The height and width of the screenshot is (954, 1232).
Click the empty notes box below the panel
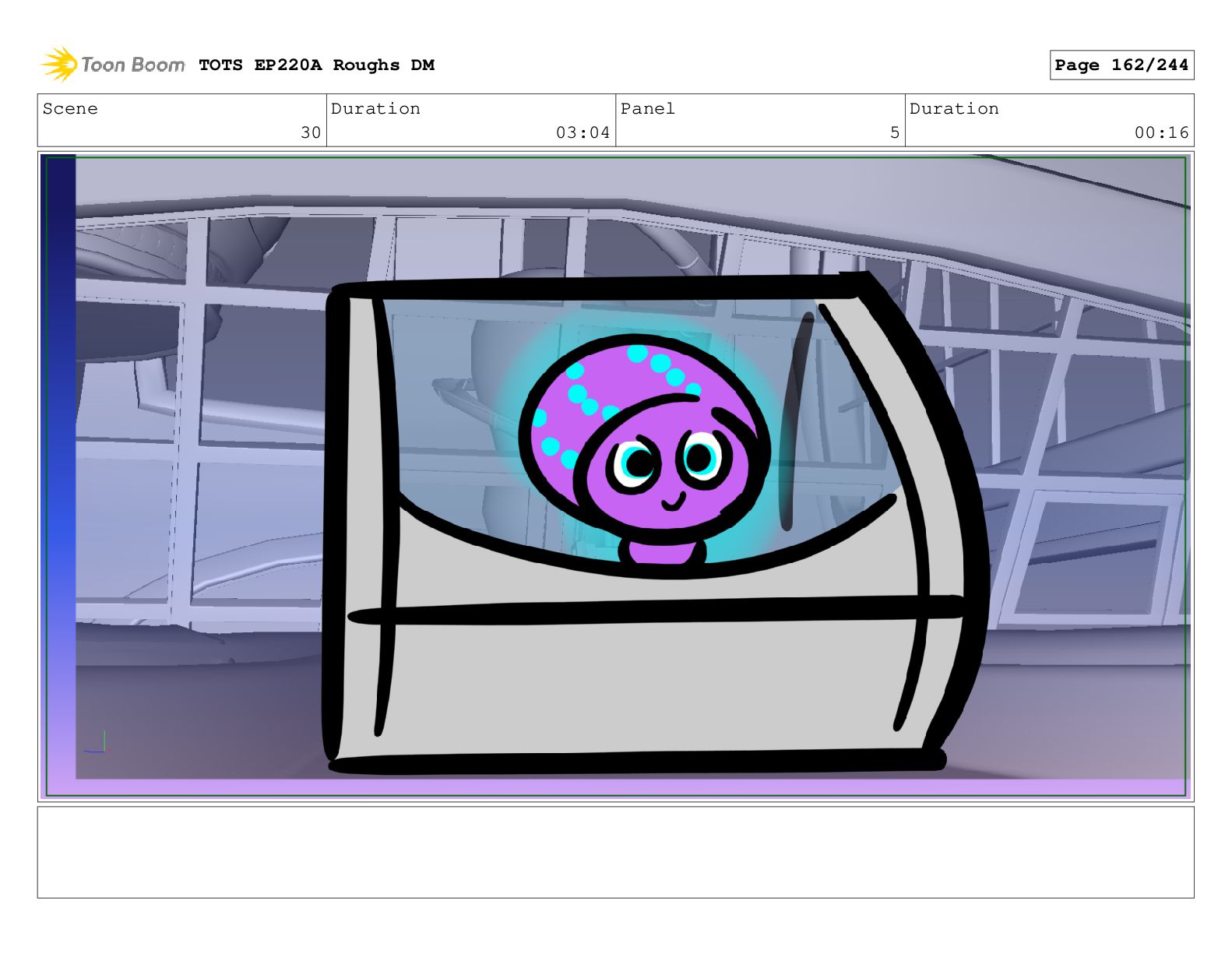tap(615, 852)
